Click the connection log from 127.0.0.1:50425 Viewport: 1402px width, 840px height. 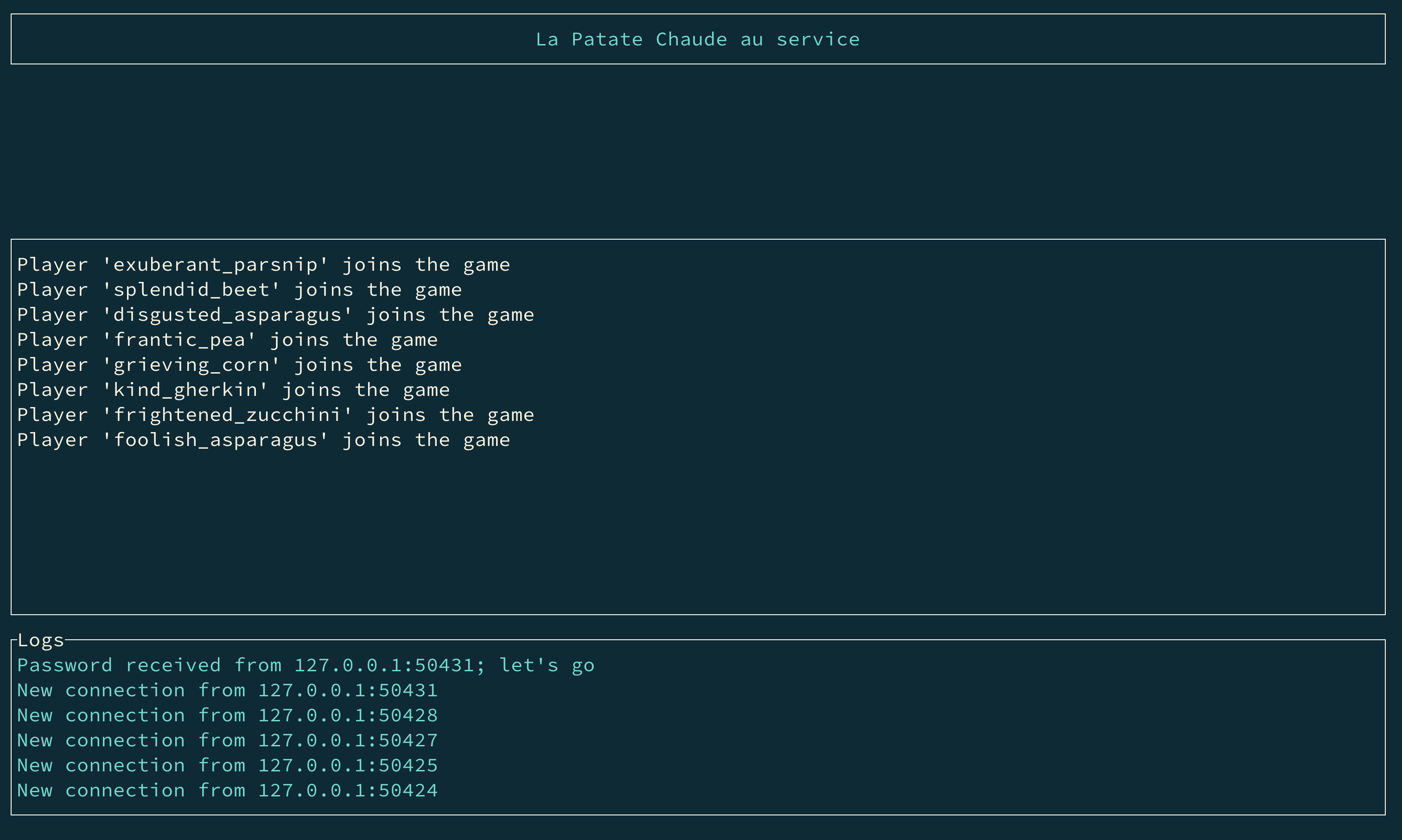coord(227,765)
